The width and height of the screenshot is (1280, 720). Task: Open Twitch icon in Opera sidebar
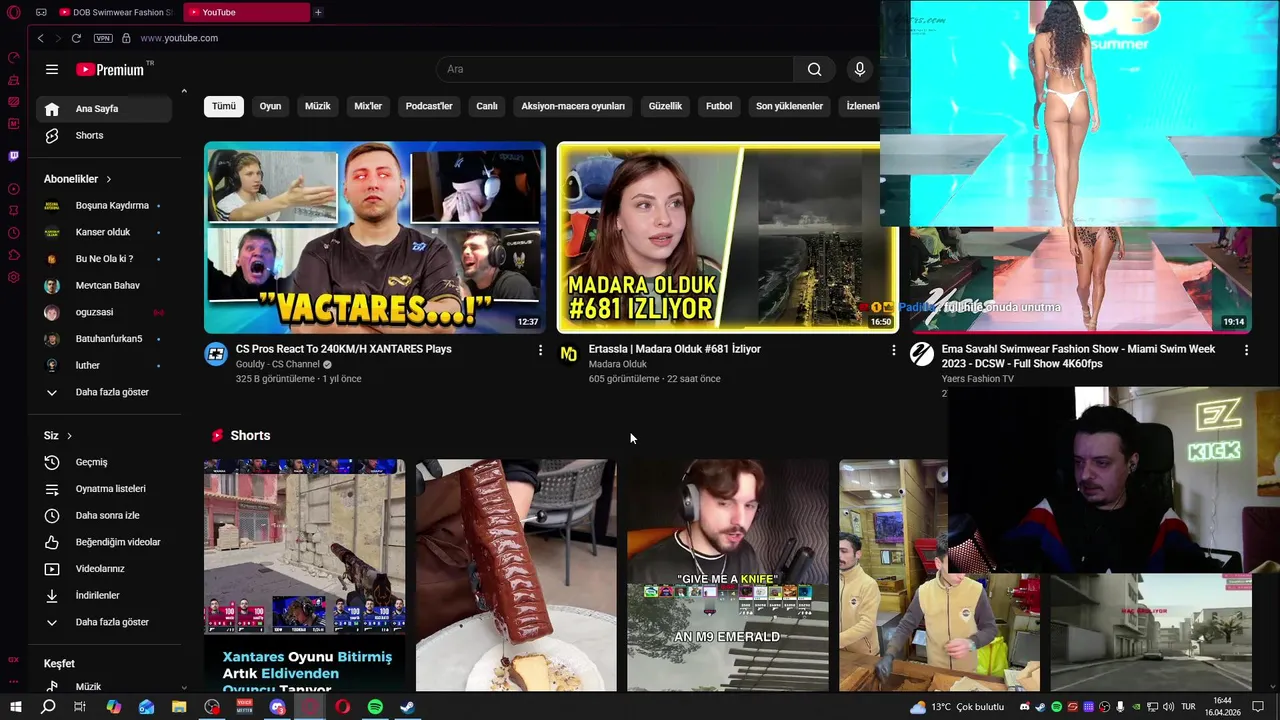(x=14, y=156)
